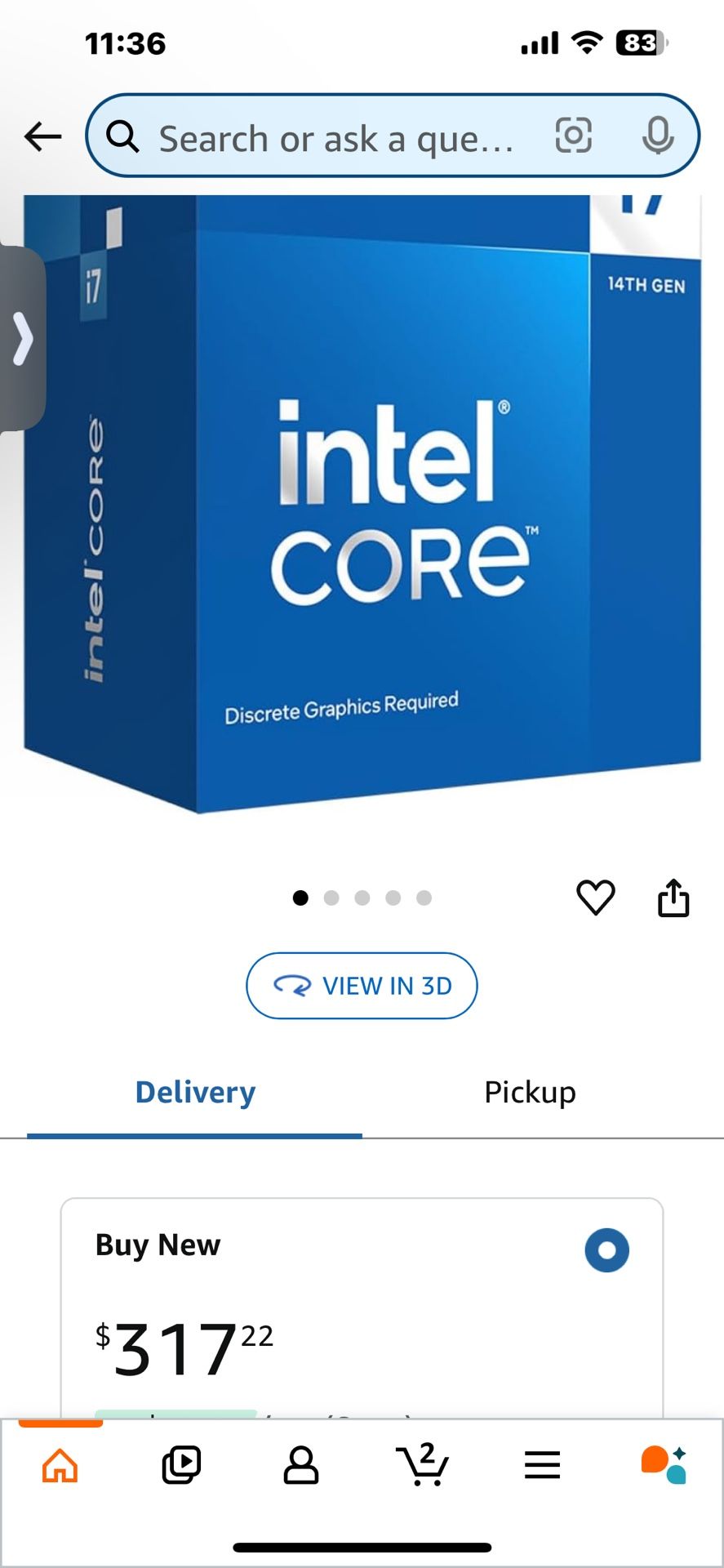The image size is (724, 1568).
Task: Open camera lens search icon
Action: click(x=573, y=136)
